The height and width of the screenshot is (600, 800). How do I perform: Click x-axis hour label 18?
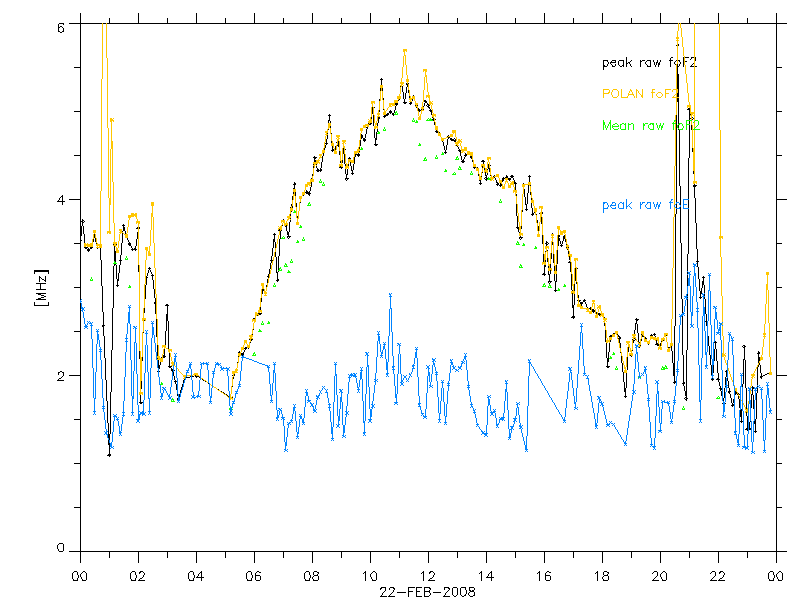tap(602, 577)
